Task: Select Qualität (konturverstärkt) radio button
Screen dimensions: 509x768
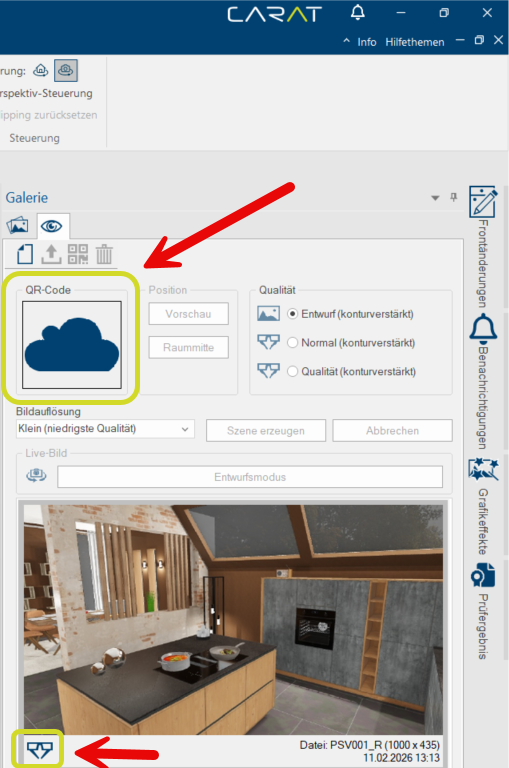Action: (x=292, y=372)
